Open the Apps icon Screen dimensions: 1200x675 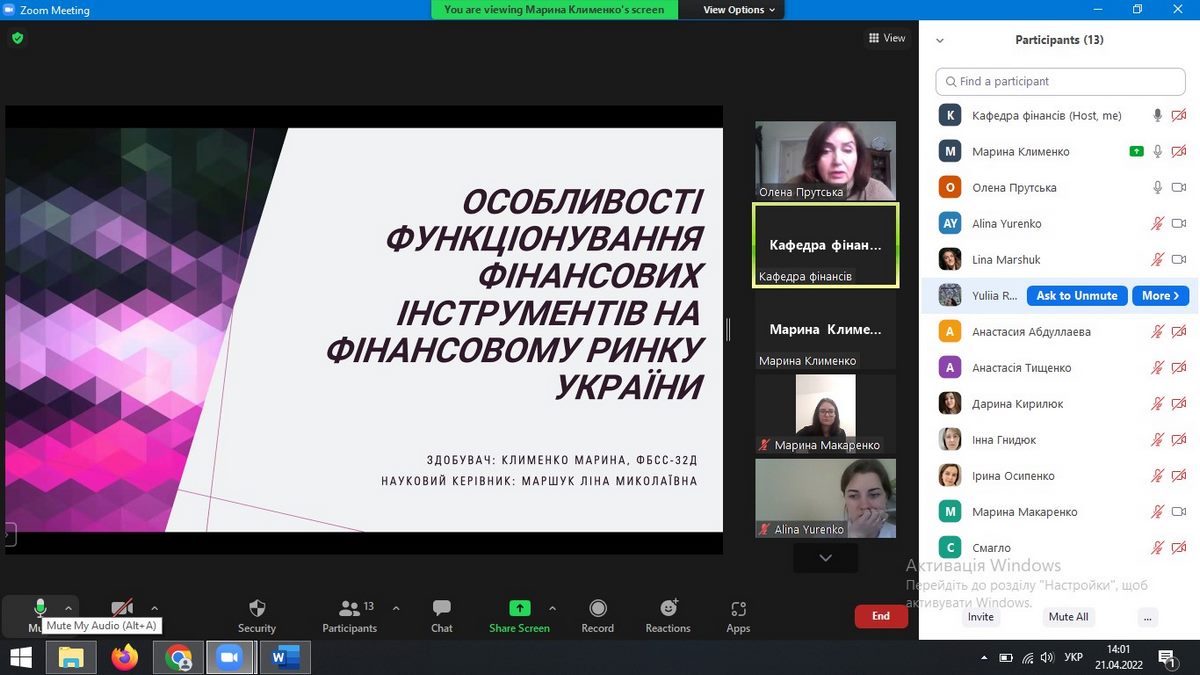click(x=738, y=608)
